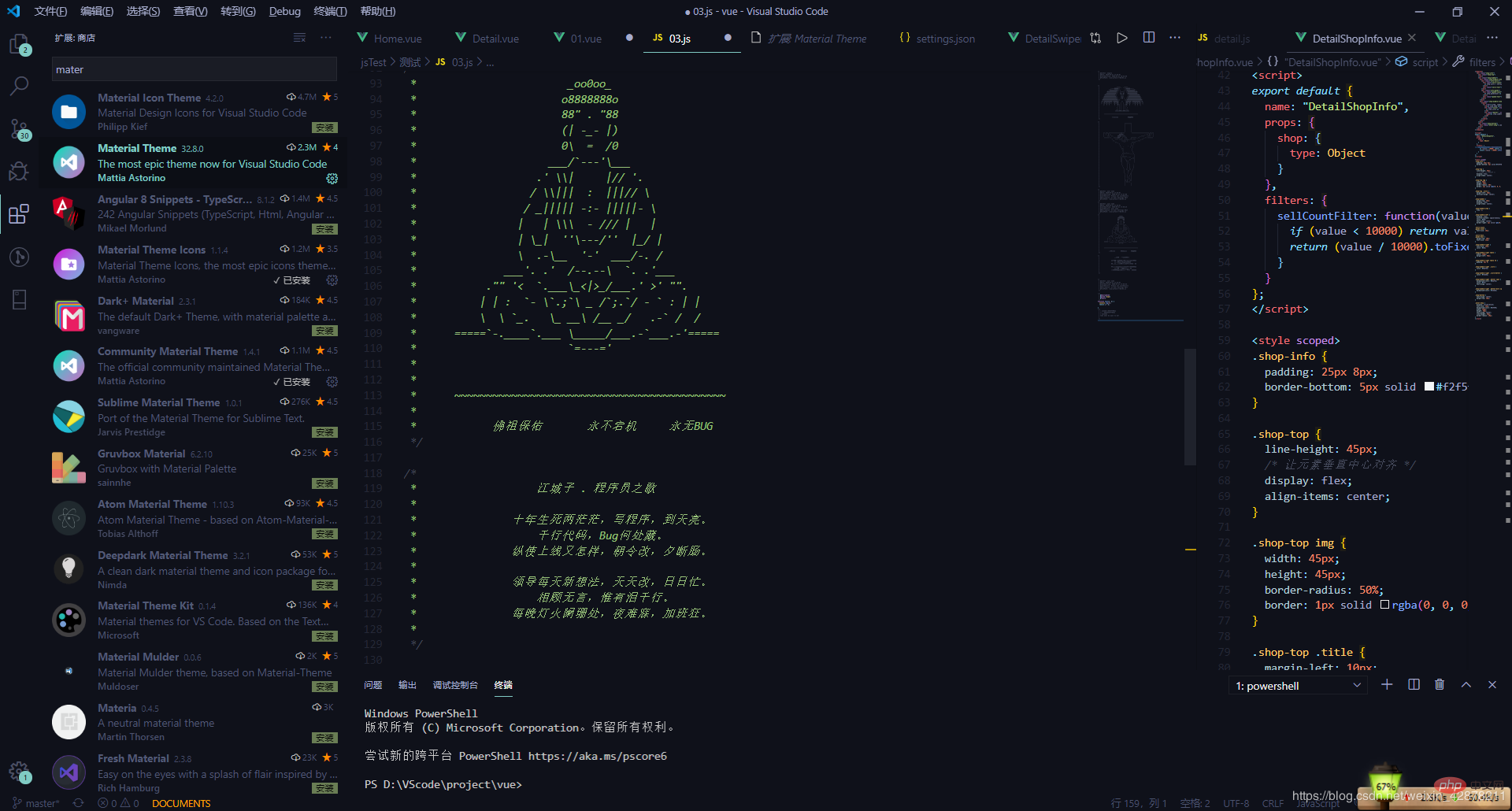Open more actions ellipsis for right editor group
The height and width of the screenshot is (811, 1512).
pos(1492,38)
